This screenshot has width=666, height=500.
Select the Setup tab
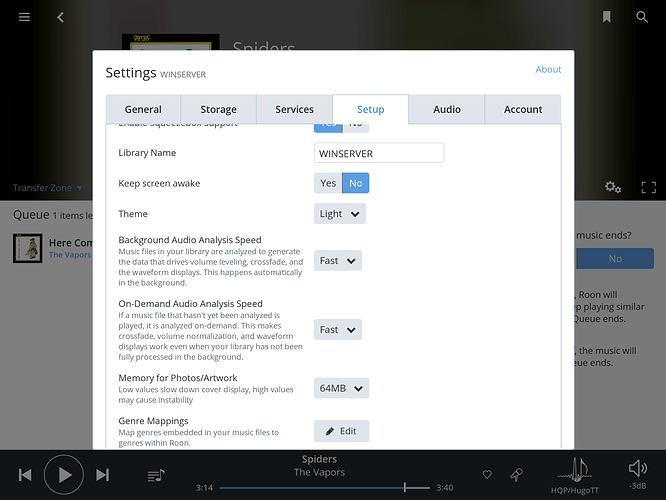pyautogui.click(x=371, y=110)
